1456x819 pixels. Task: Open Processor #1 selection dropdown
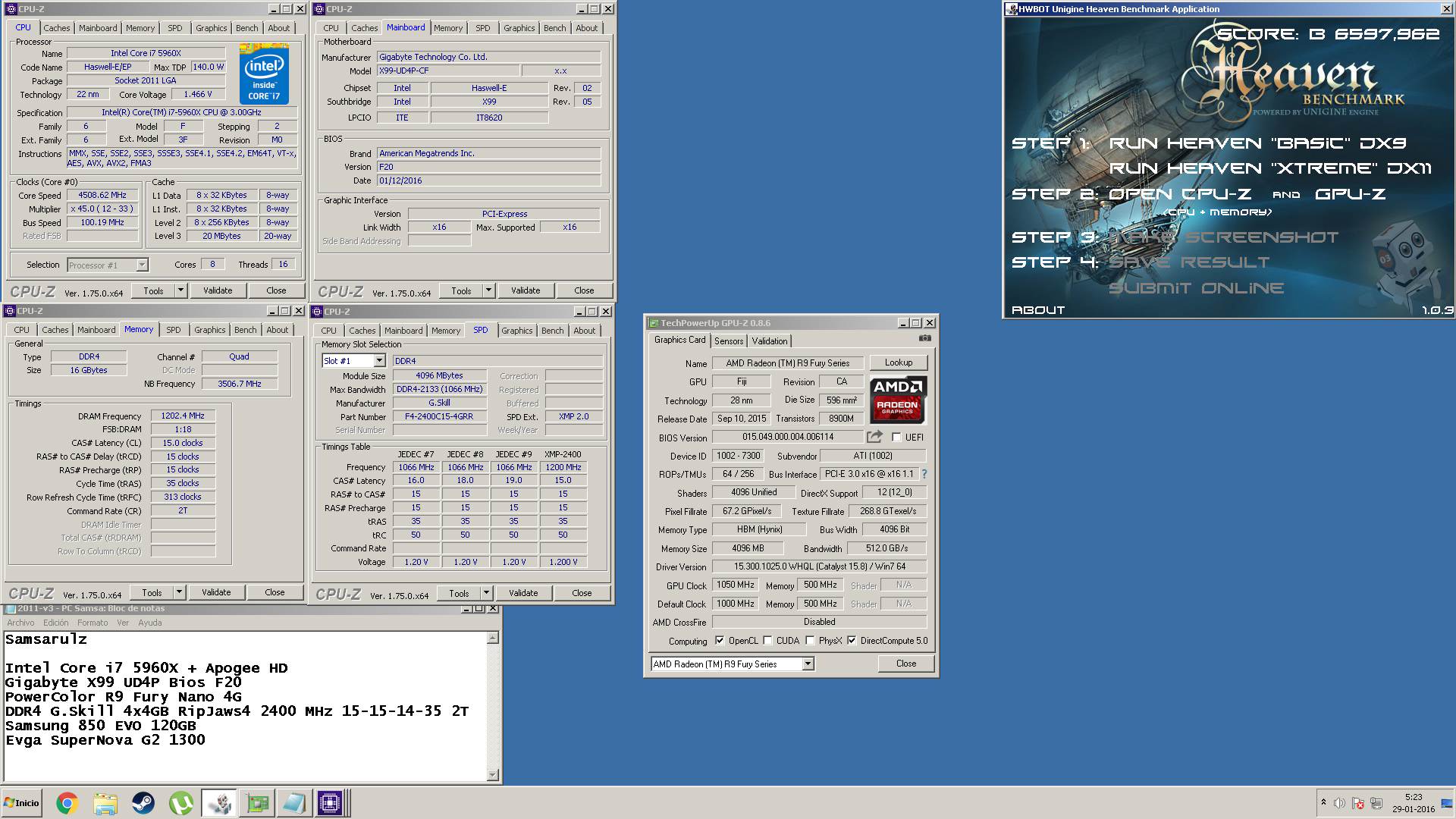pos(142,265)
